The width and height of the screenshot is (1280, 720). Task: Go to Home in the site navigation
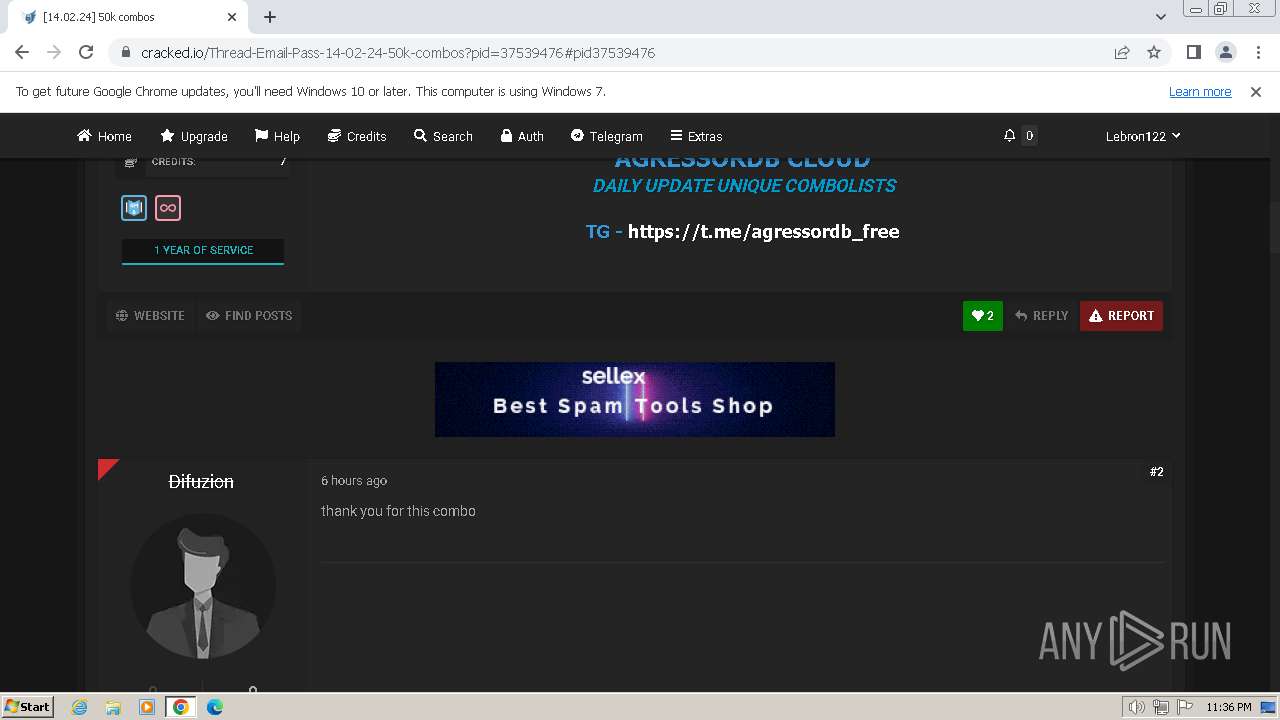[104, 136]
